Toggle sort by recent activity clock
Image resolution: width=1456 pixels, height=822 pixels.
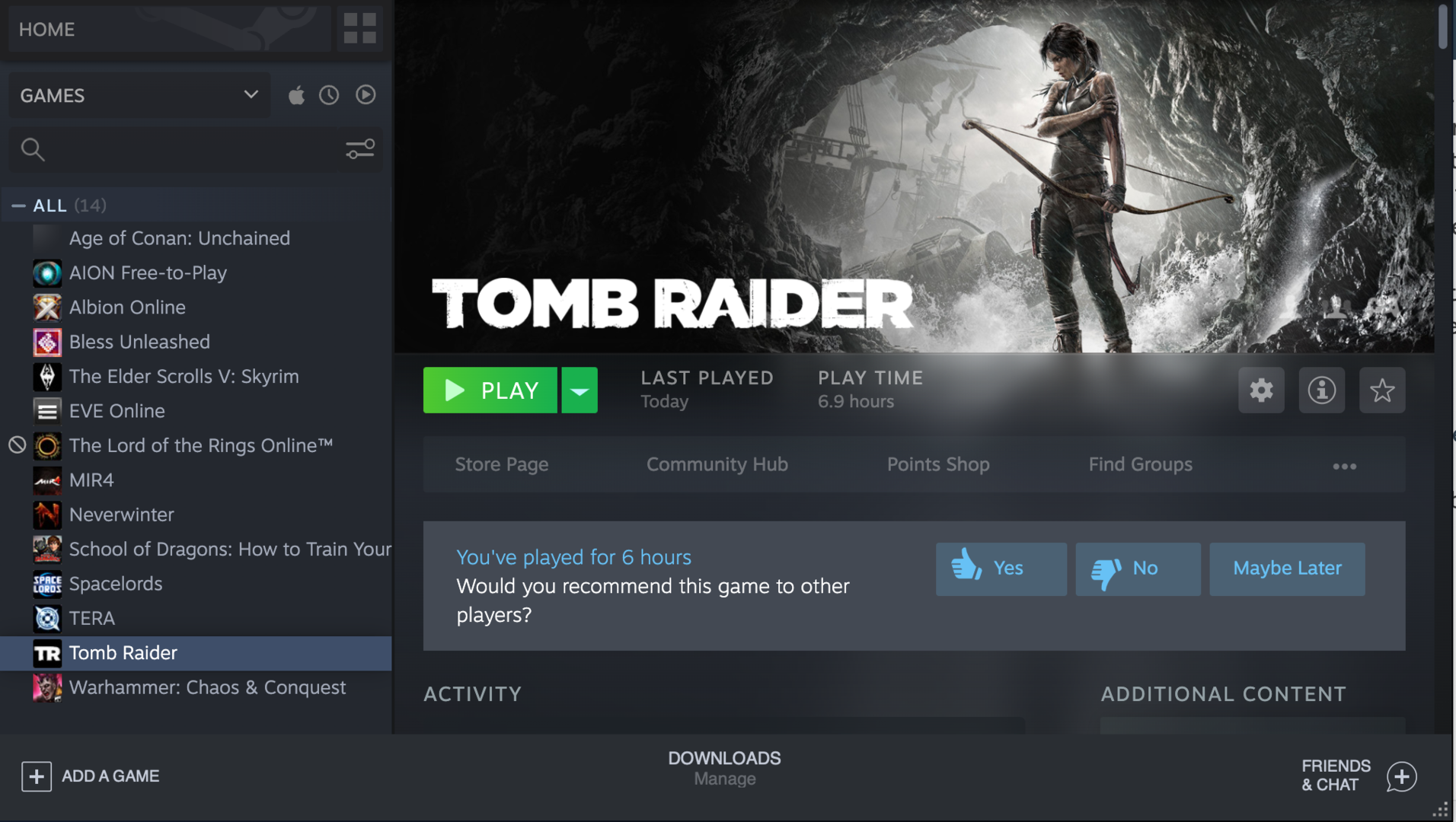click(x=329, y=95)
